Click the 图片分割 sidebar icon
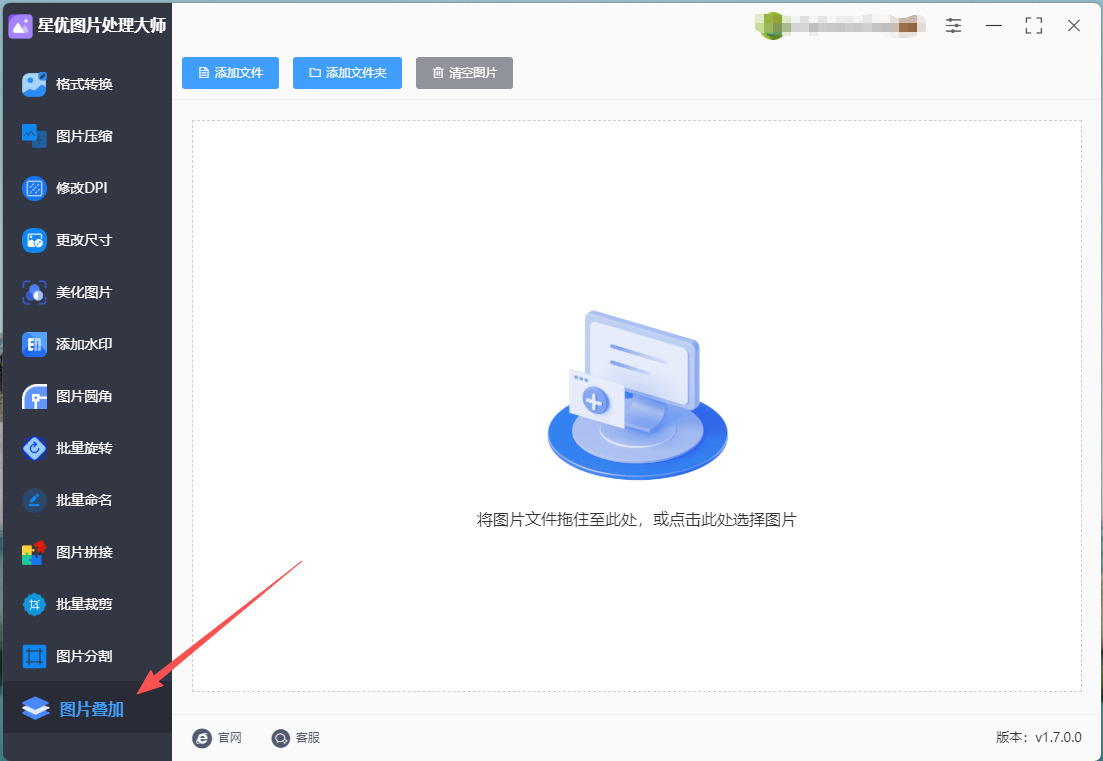1103x761 pixels. click(34, 656)
